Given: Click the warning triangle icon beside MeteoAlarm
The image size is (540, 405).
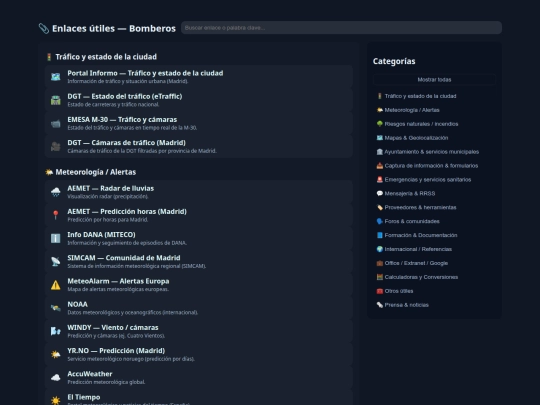Looking at the screenshot, I should point(55,284).
